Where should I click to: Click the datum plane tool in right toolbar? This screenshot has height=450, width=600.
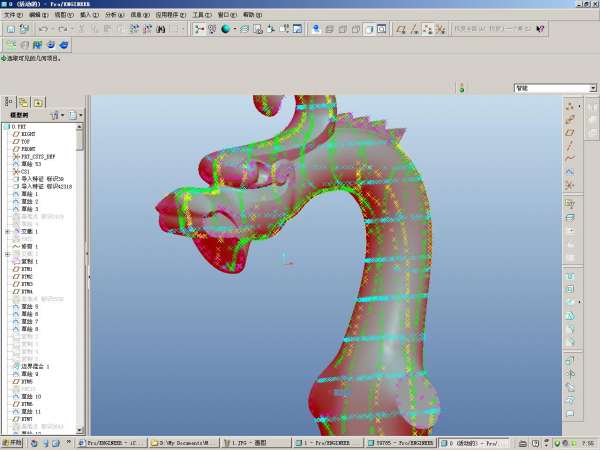569,132
